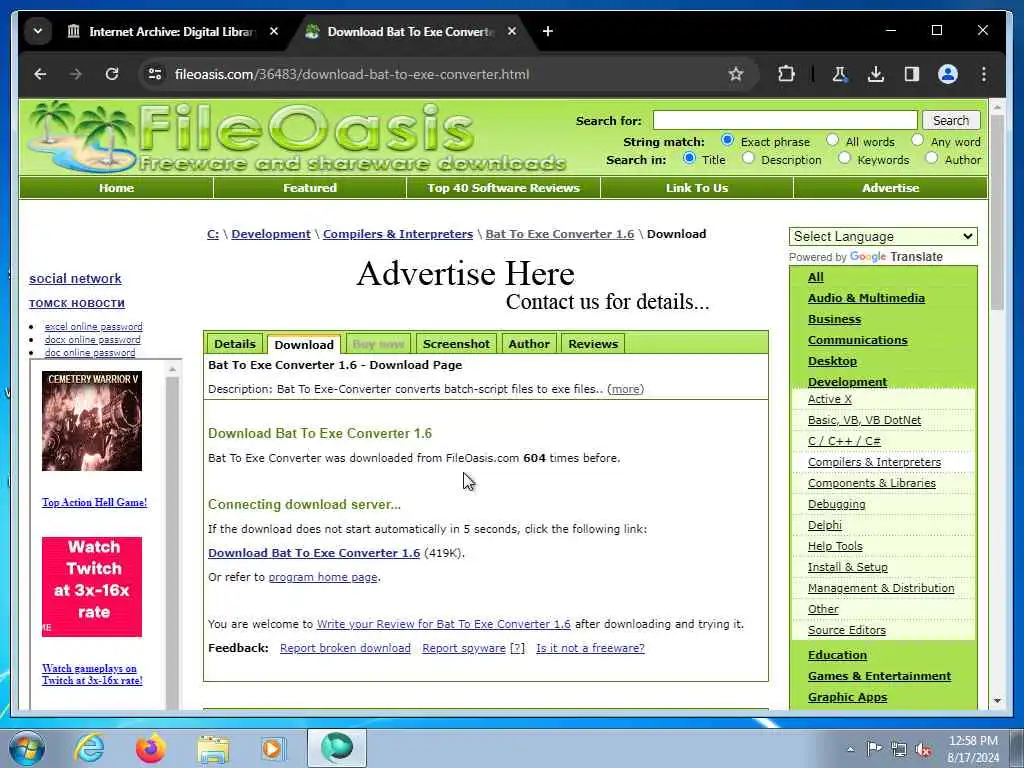This screenshot has width=1024, height=768.
Task: Select Exact phrase radio button
Action: point(727,140)
